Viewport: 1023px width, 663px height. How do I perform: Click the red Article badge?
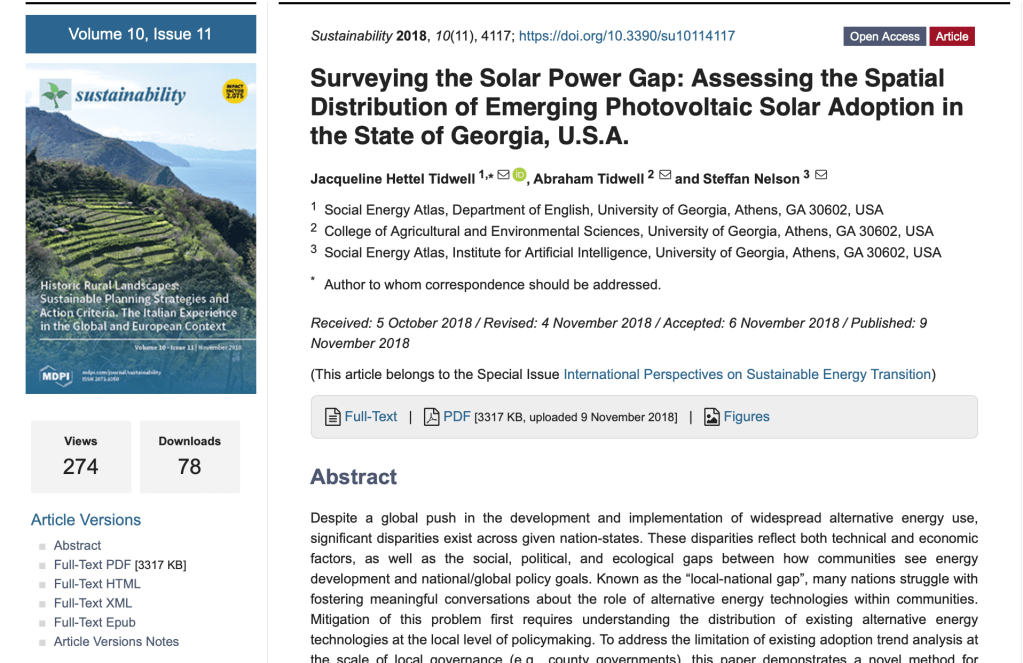click(x=951, y=36)
